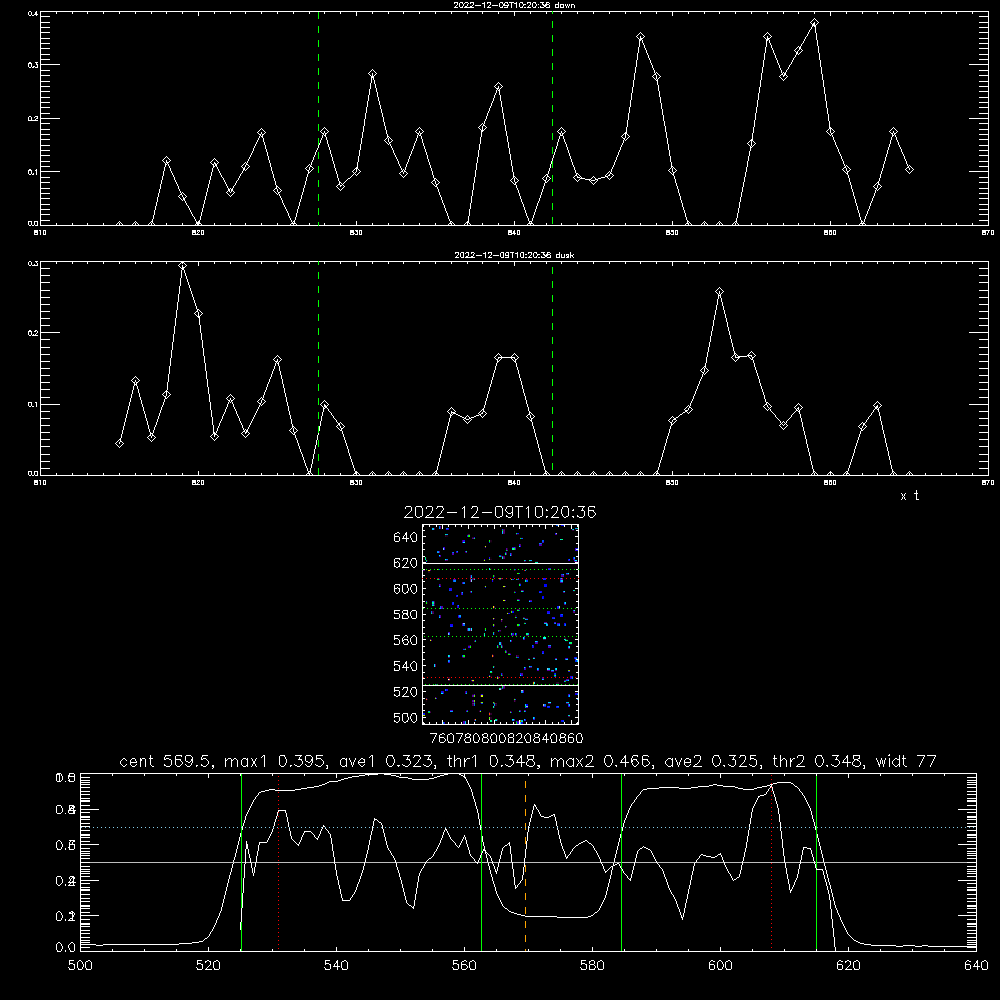Click the dusk plot title text

(x=514, y=255)
